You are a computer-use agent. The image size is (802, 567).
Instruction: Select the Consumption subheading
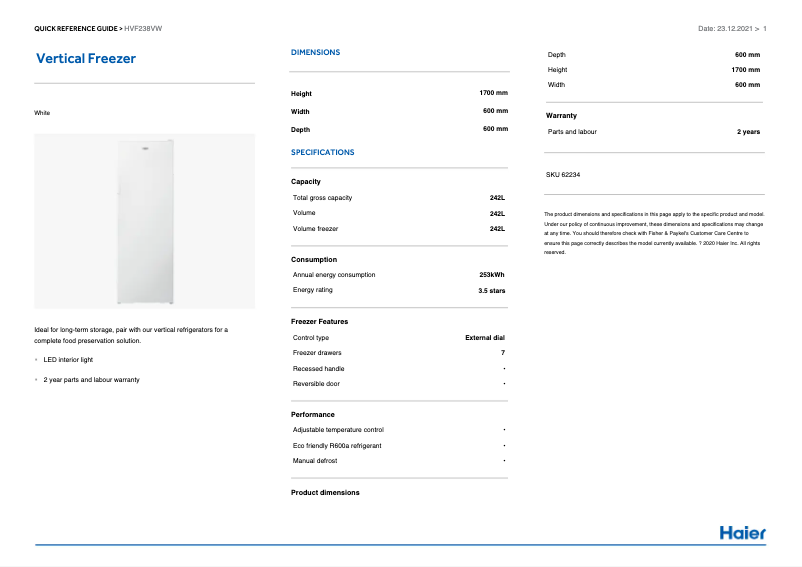tap(314, 260)
